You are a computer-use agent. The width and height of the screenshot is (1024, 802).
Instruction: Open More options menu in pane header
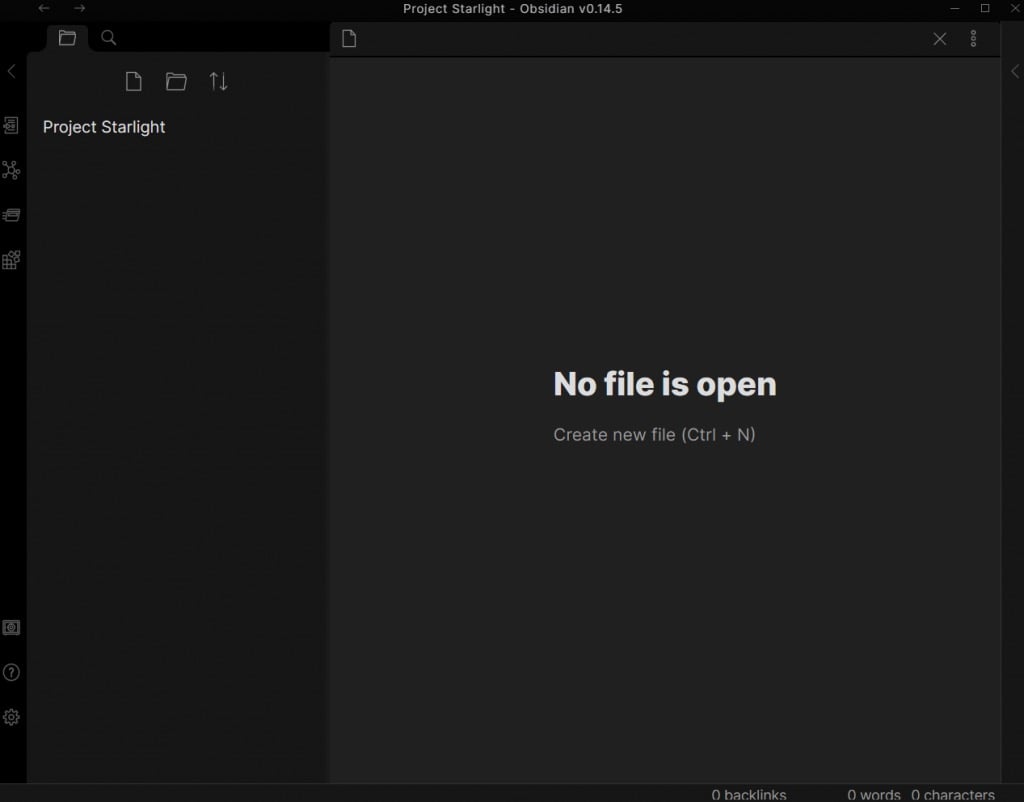[973, 39]
